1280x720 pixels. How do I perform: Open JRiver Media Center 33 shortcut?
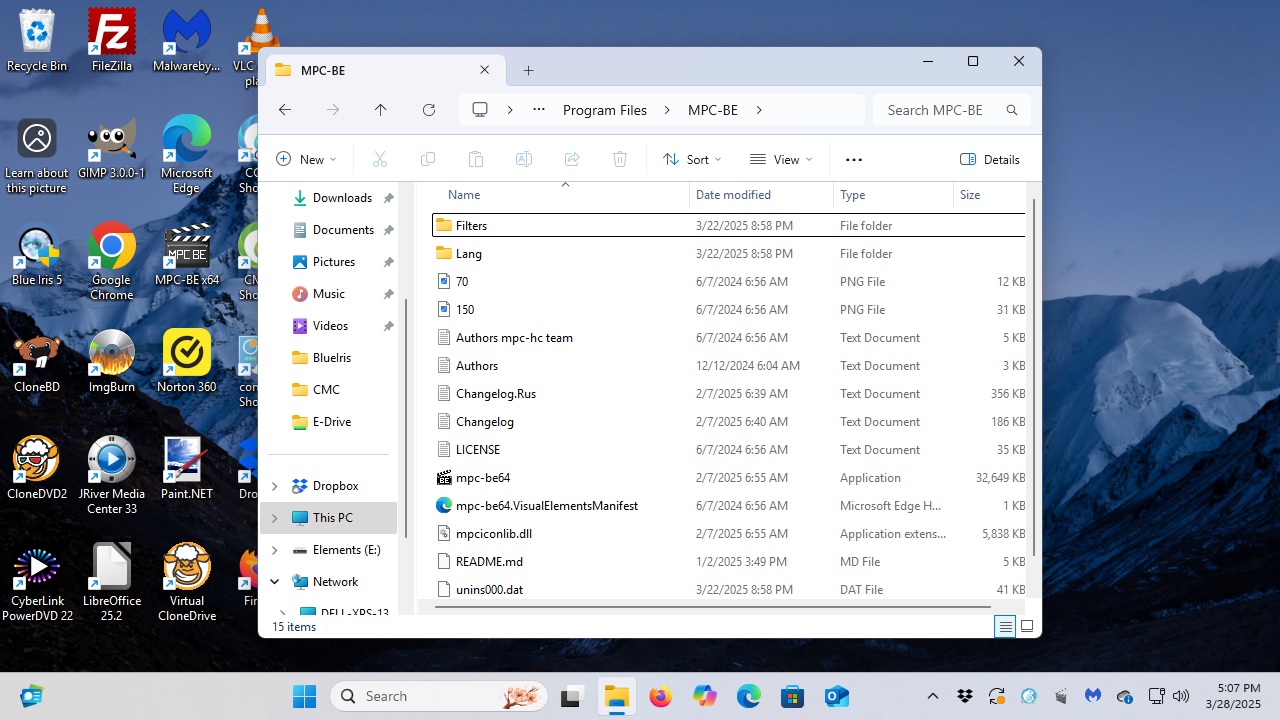(x=112, y=476)
